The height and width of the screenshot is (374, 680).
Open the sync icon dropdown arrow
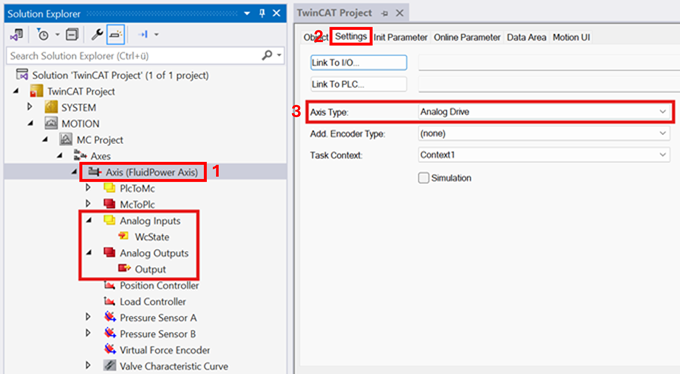pyautogui.click(x=157, y=35)
